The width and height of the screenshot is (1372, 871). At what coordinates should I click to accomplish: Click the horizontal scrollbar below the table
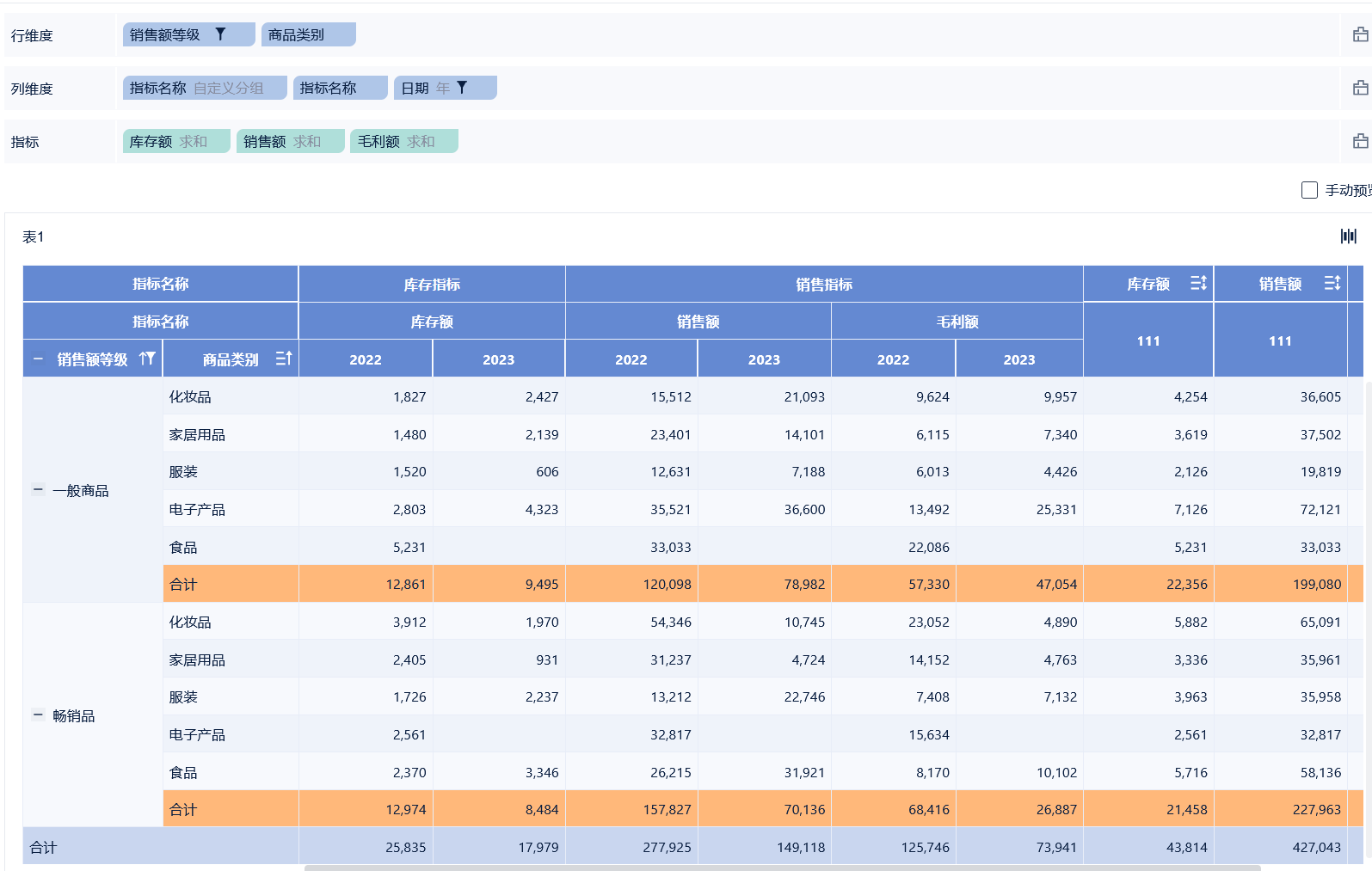tap(783, 868)
